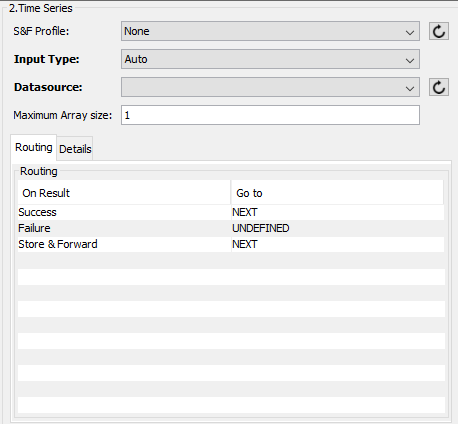The height and width of the screenshot is (424, 458).
Task: Click the On Result column header
Action: 124,193
